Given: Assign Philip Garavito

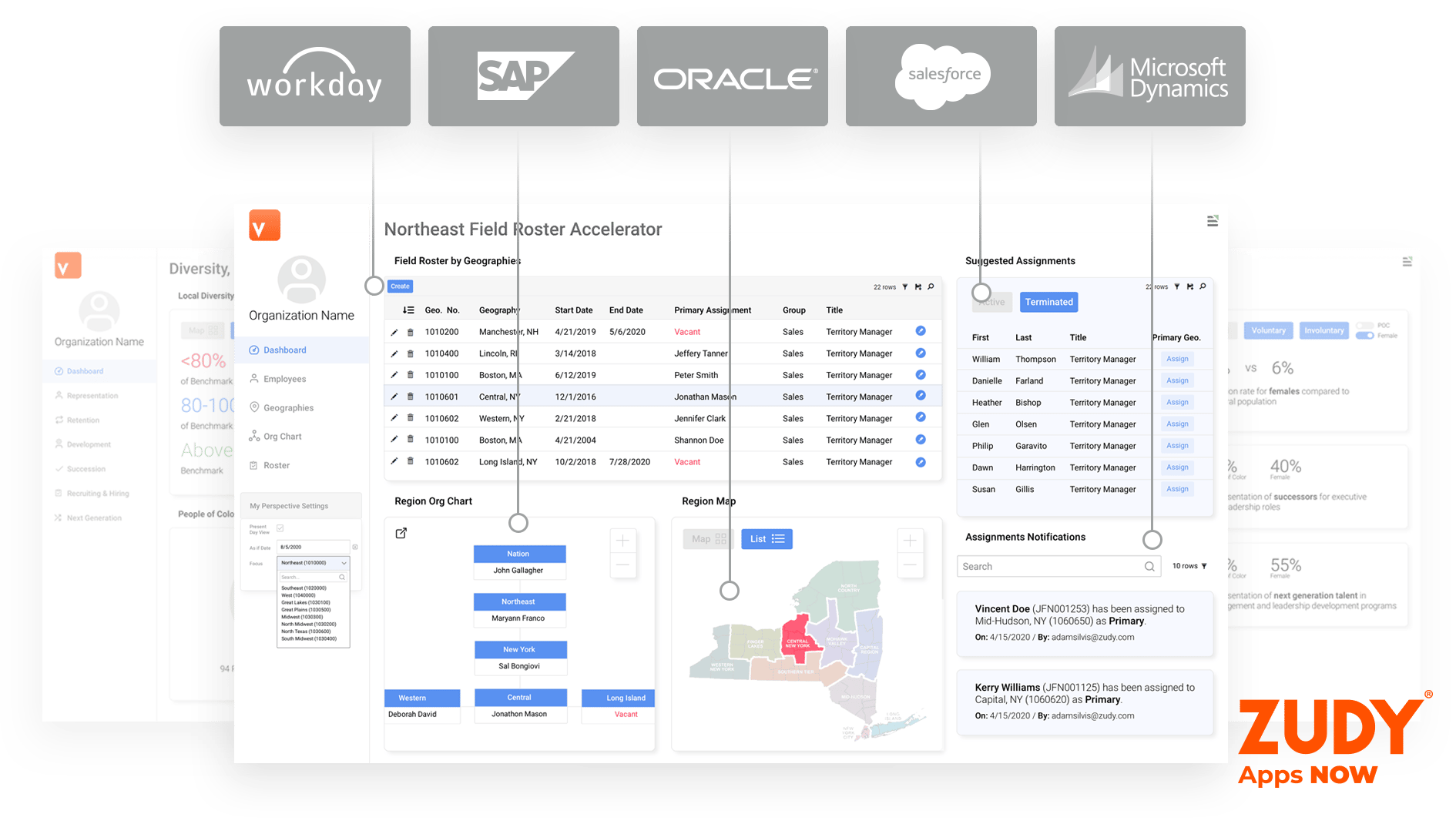Looking at the screenshot, I should point(1177,445).
